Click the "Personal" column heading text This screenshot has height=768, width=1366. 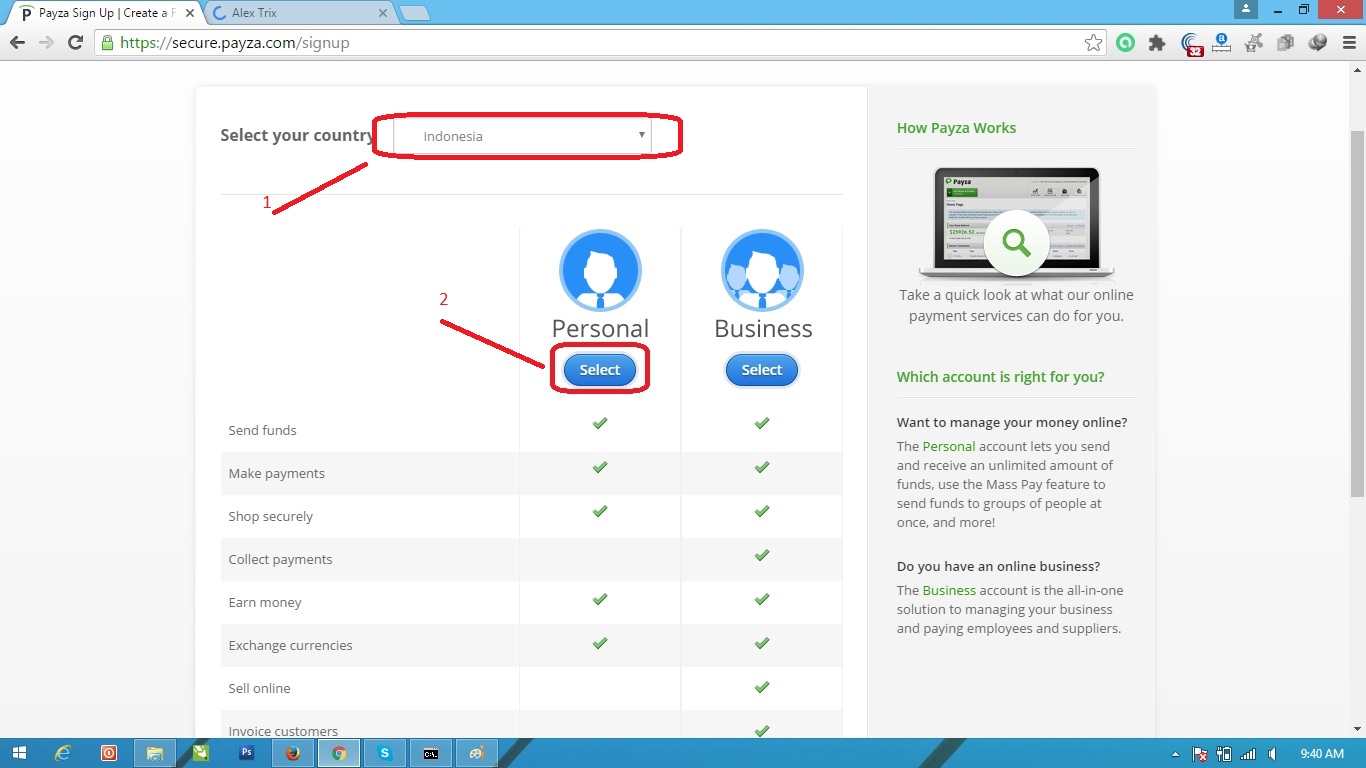600,328
